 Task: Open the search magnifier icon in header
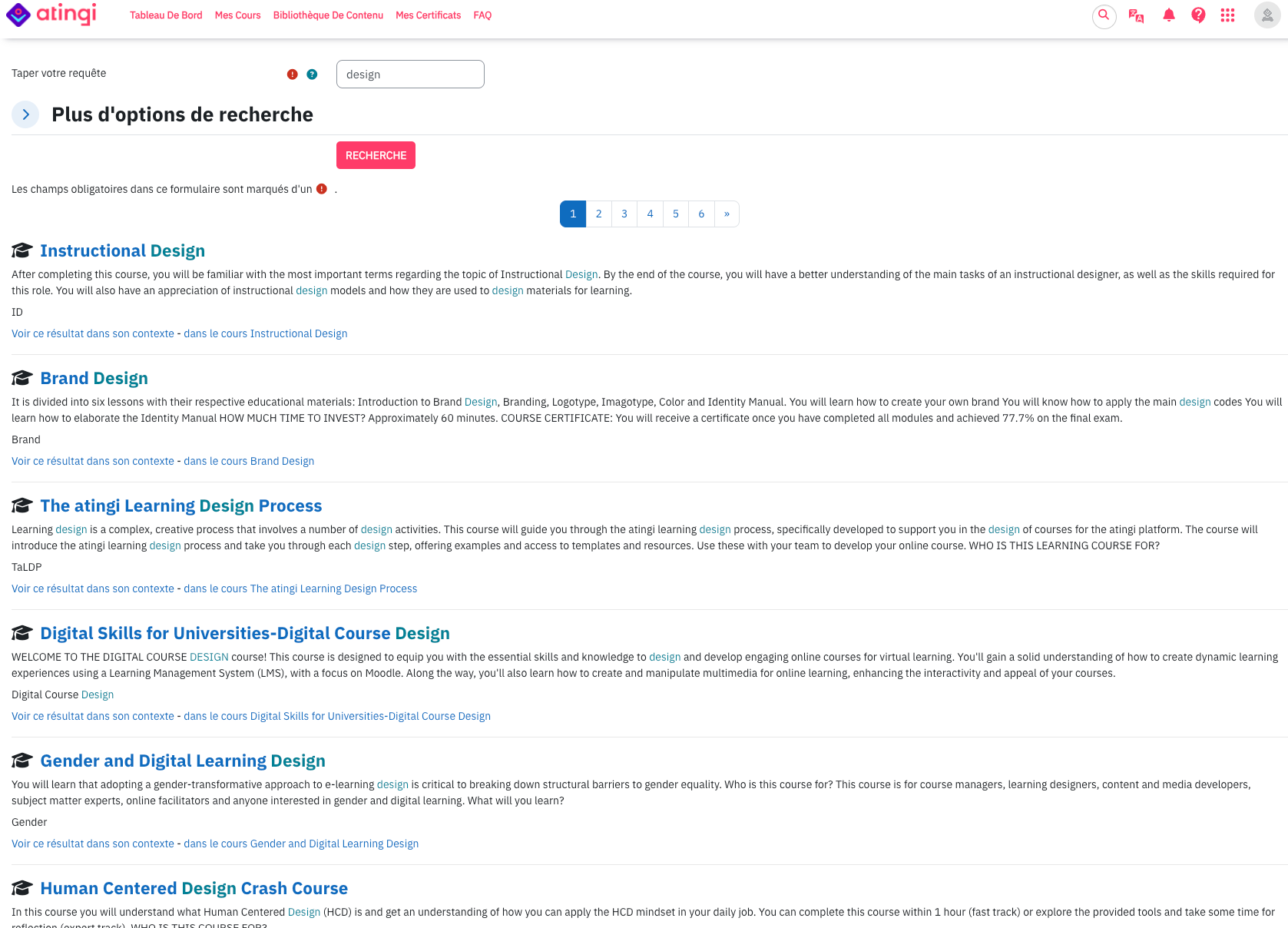[1104, 15]
